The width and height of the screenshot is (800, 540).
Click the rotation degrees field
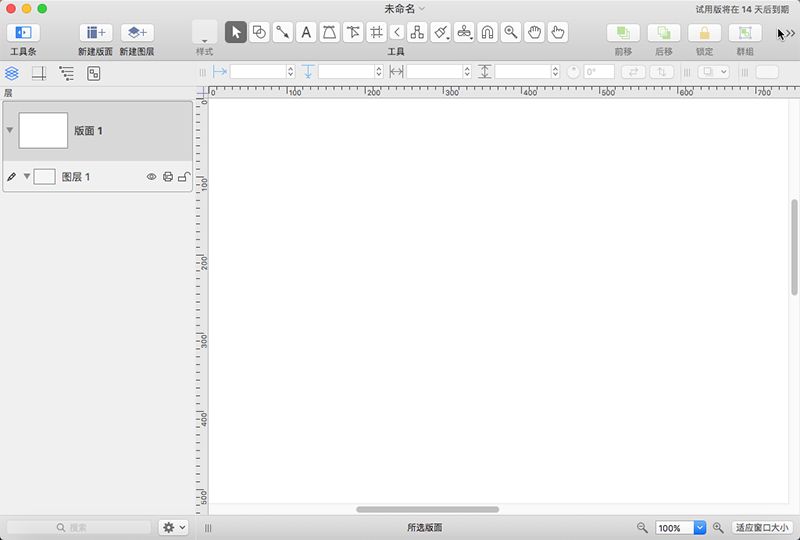[599, 72]
